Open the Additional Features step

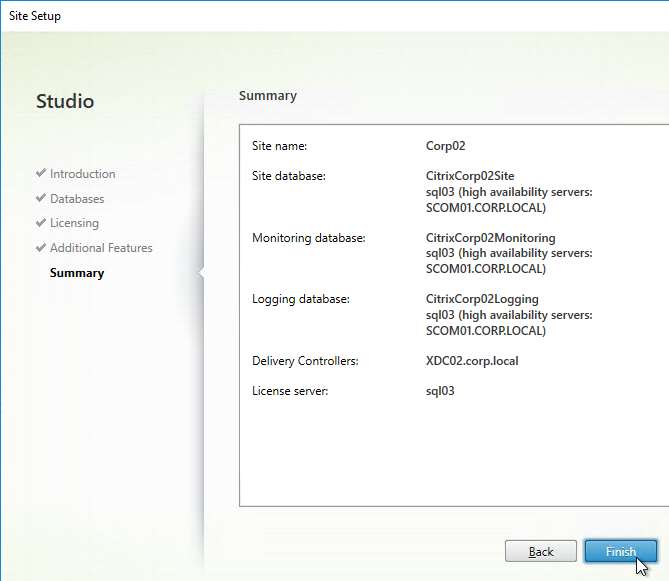pyautogui.click(x=101, y=247)
